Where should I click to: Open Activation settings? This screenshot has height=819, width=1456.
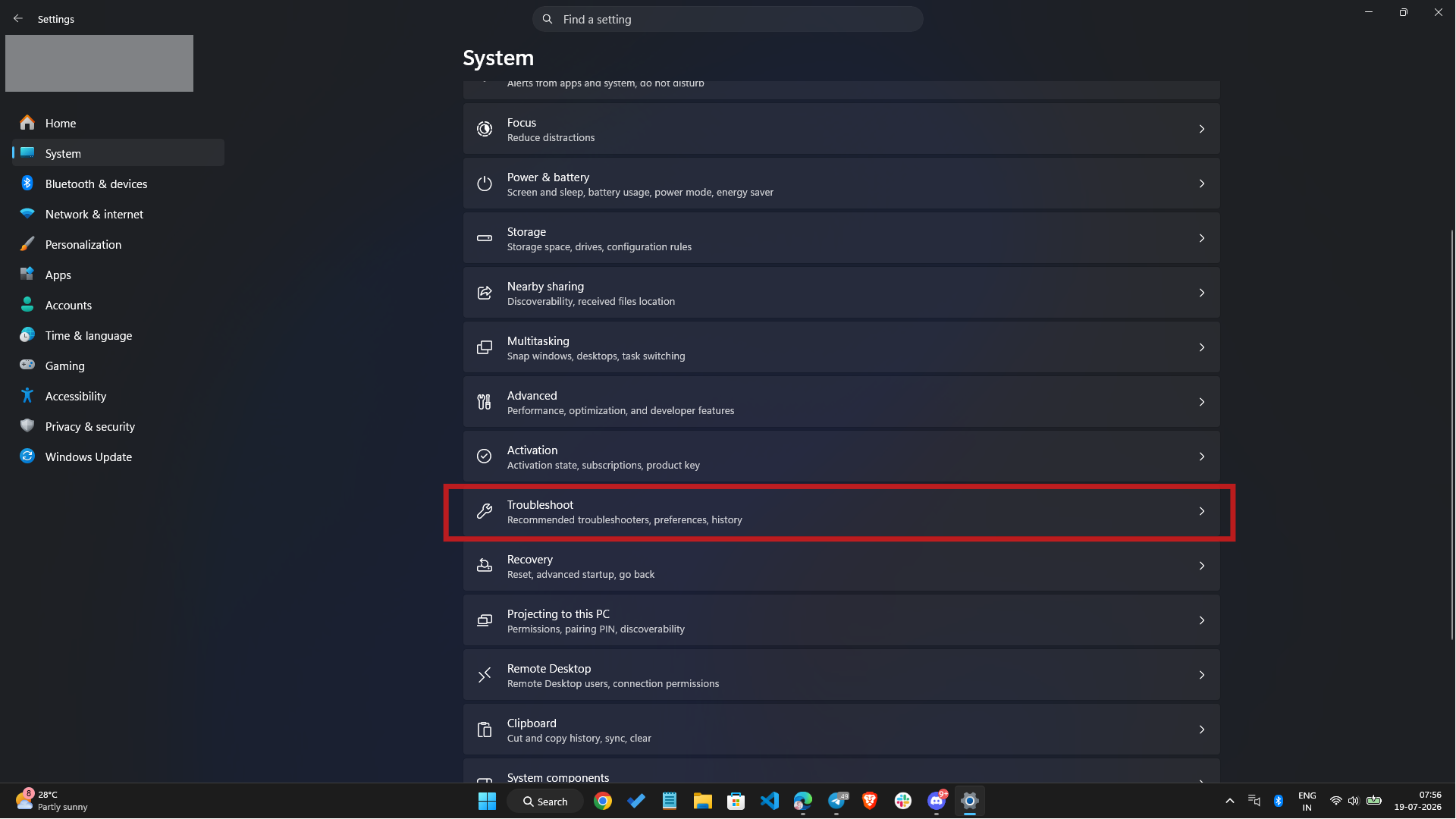tap(841, 457)
